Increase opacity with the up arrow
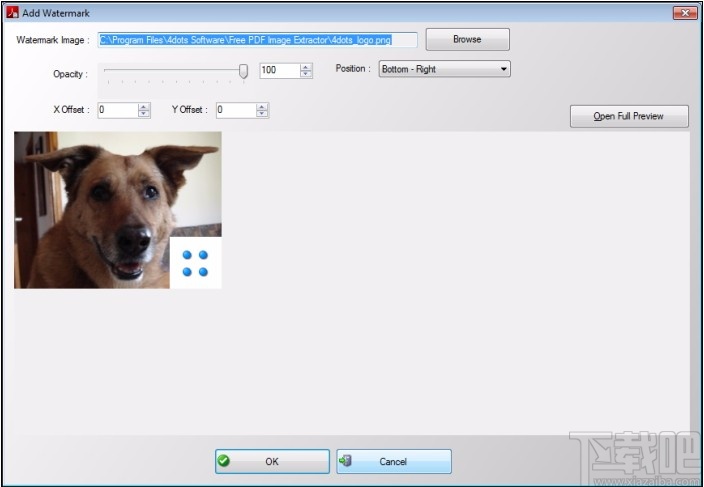Screen dimensions: 704x487 306,67
